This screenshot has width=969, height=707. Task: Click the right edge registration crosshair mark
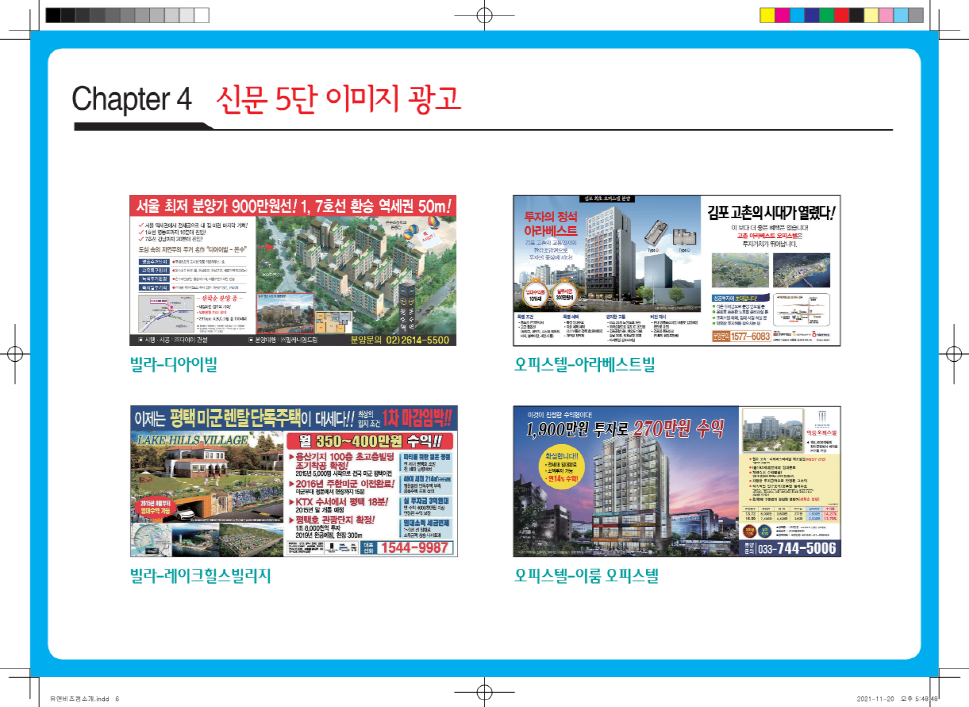click(953, 354)
